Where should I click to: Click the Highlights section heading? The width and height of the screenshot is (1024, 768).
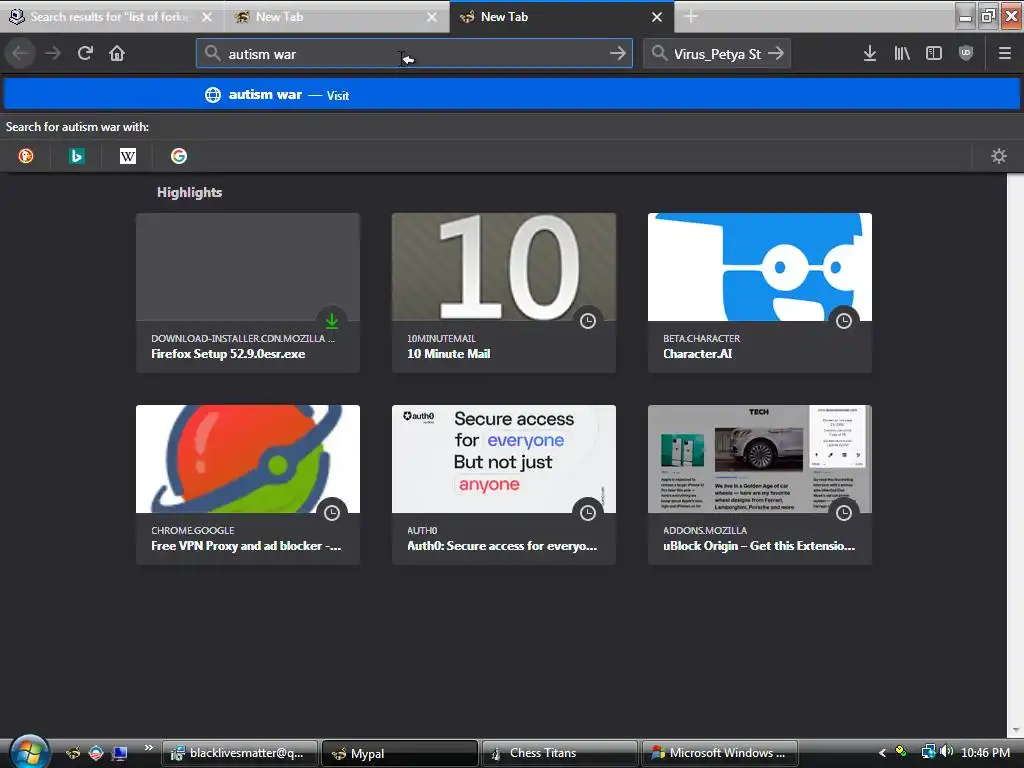pyautogui.click(x=189, y=192)
